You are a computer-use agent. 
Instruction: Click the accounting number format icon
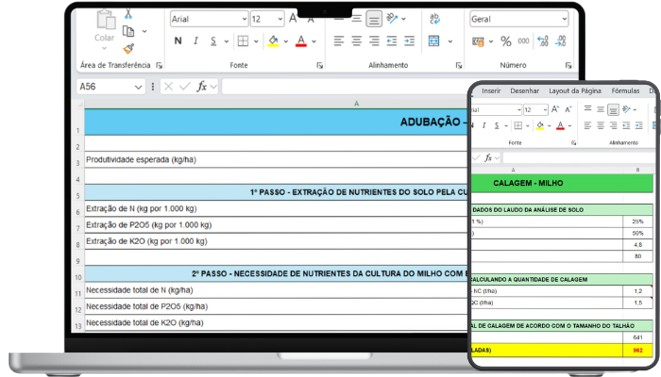coord(478,41)
